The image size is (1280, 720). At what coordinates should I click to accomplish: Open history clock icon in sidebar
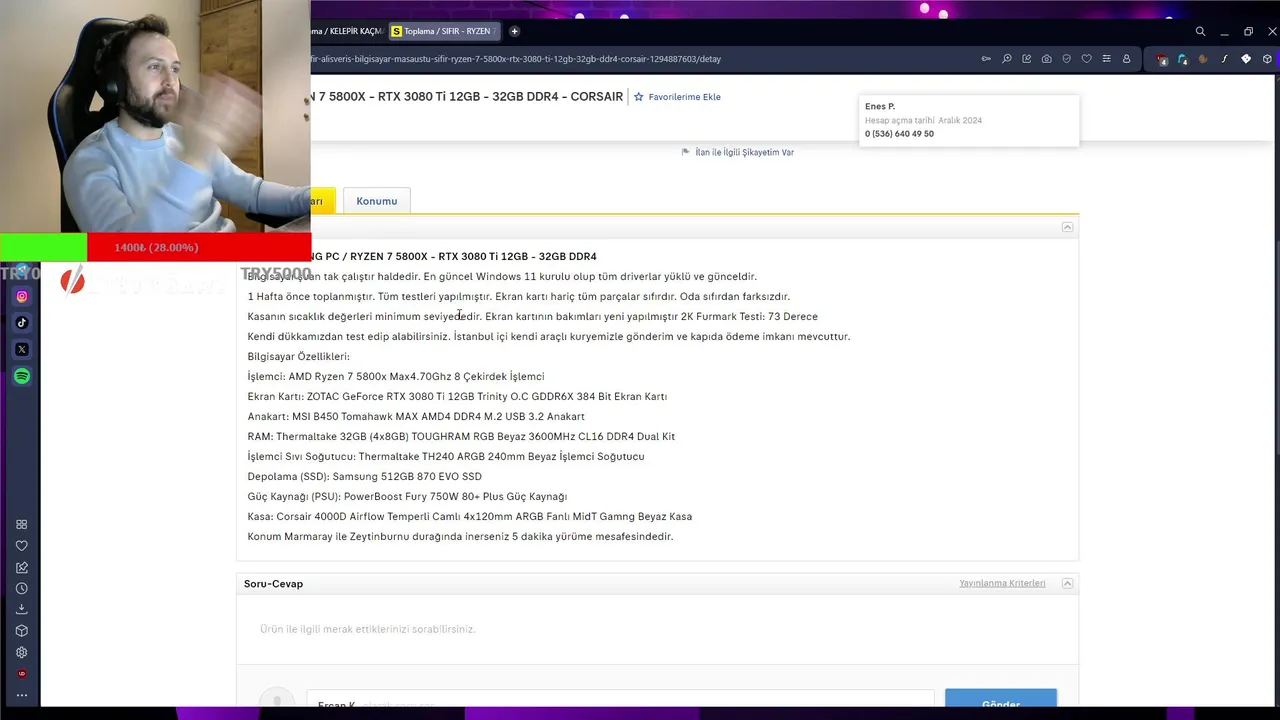pyautogui.click(x=22, y=588)
